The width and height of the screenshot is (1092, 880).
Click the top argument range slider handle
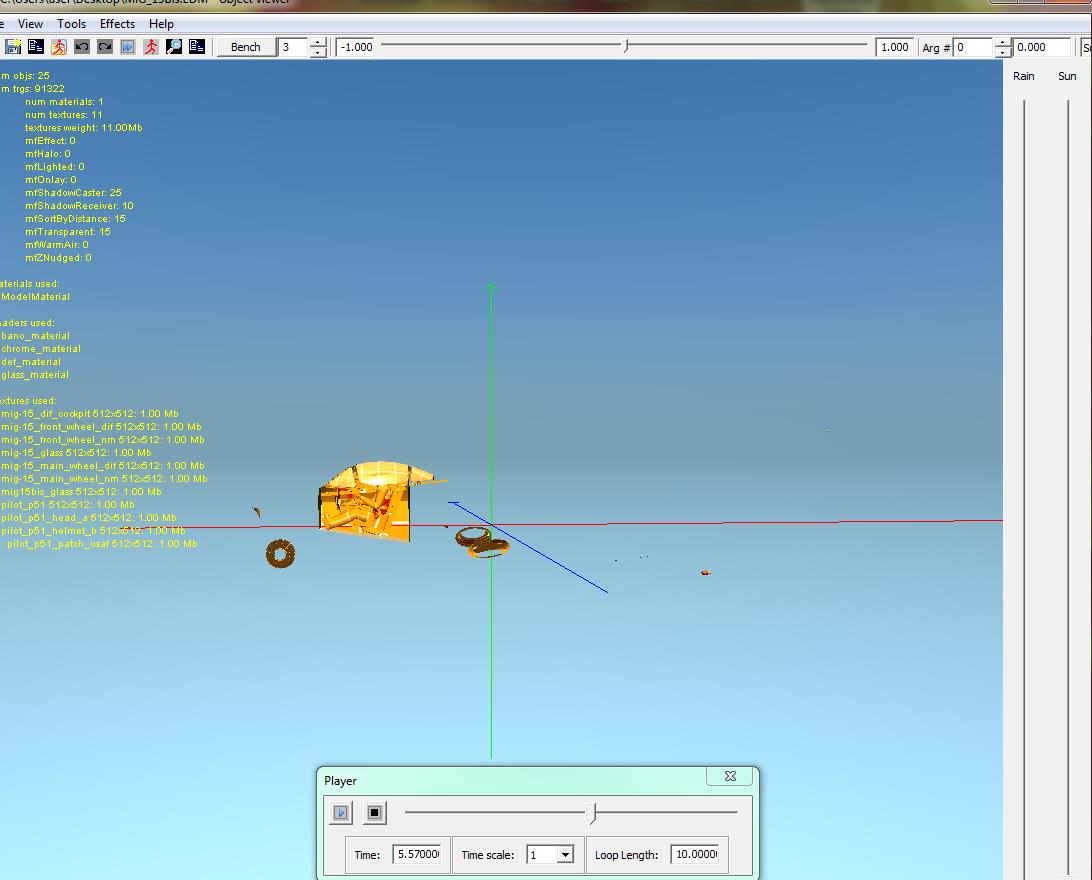[x=626, y=46]
